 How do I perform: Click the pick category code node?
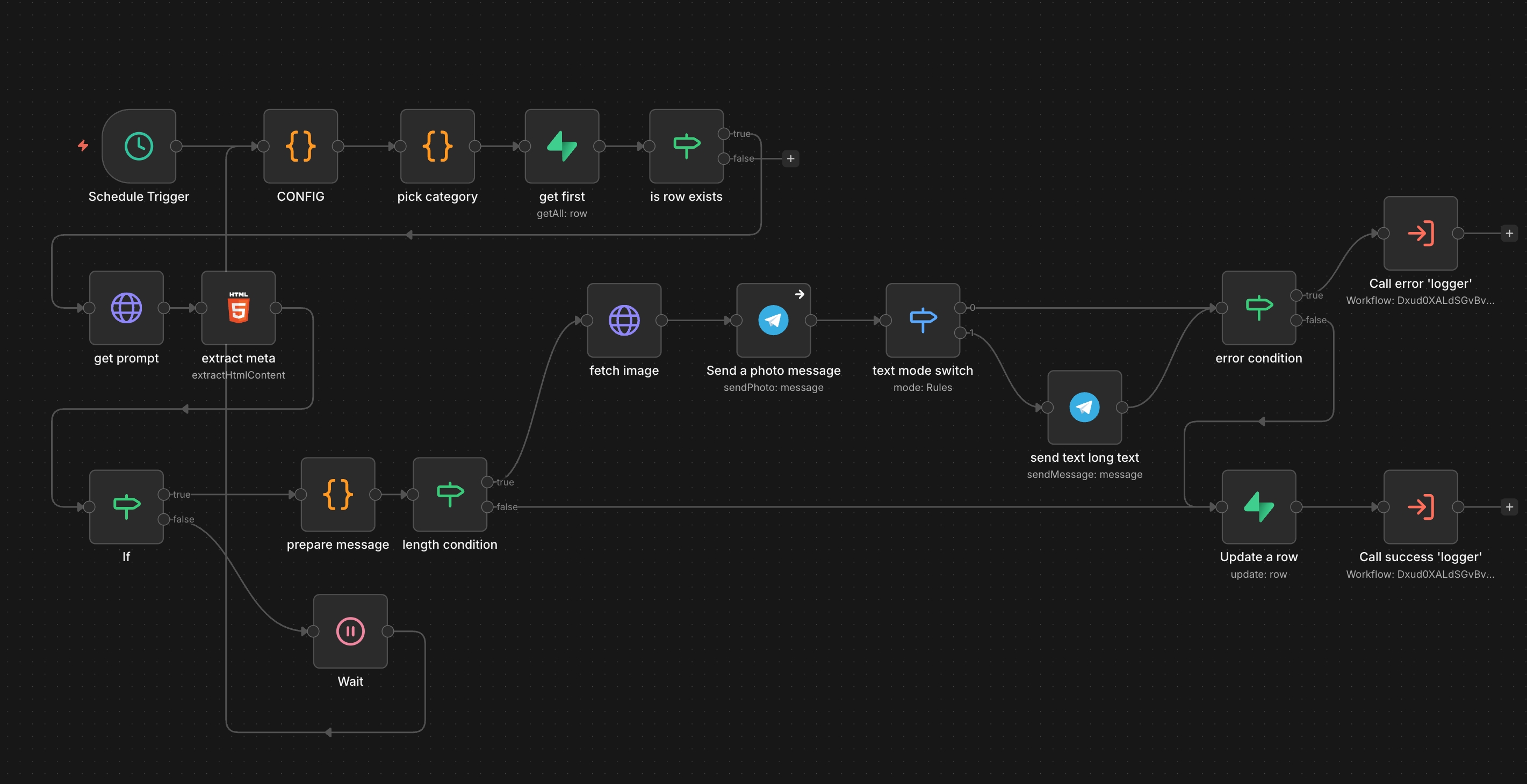click(437, 146)
